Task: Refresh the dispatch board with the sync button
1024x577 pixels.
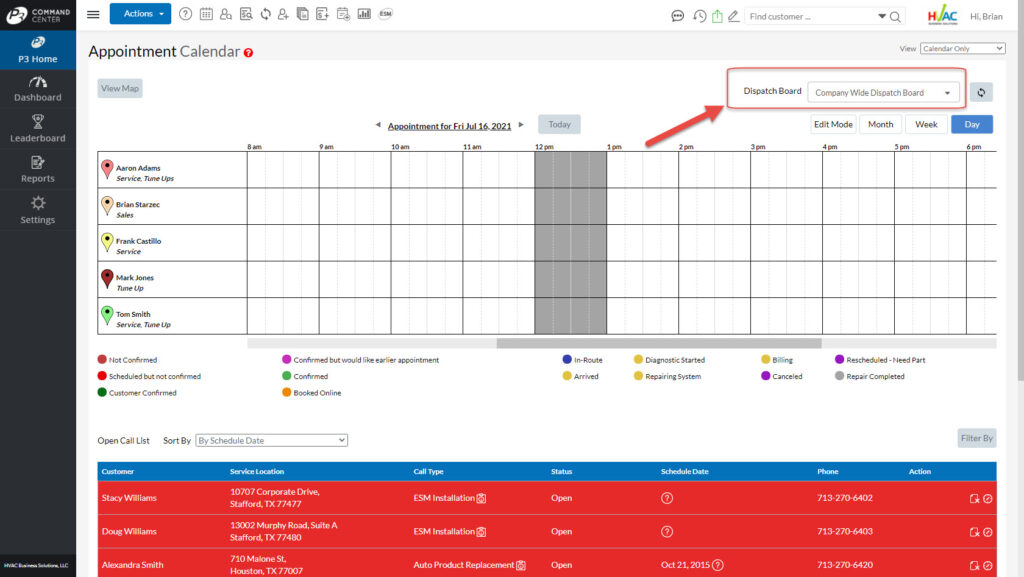Action: click(x=981, y=92)
